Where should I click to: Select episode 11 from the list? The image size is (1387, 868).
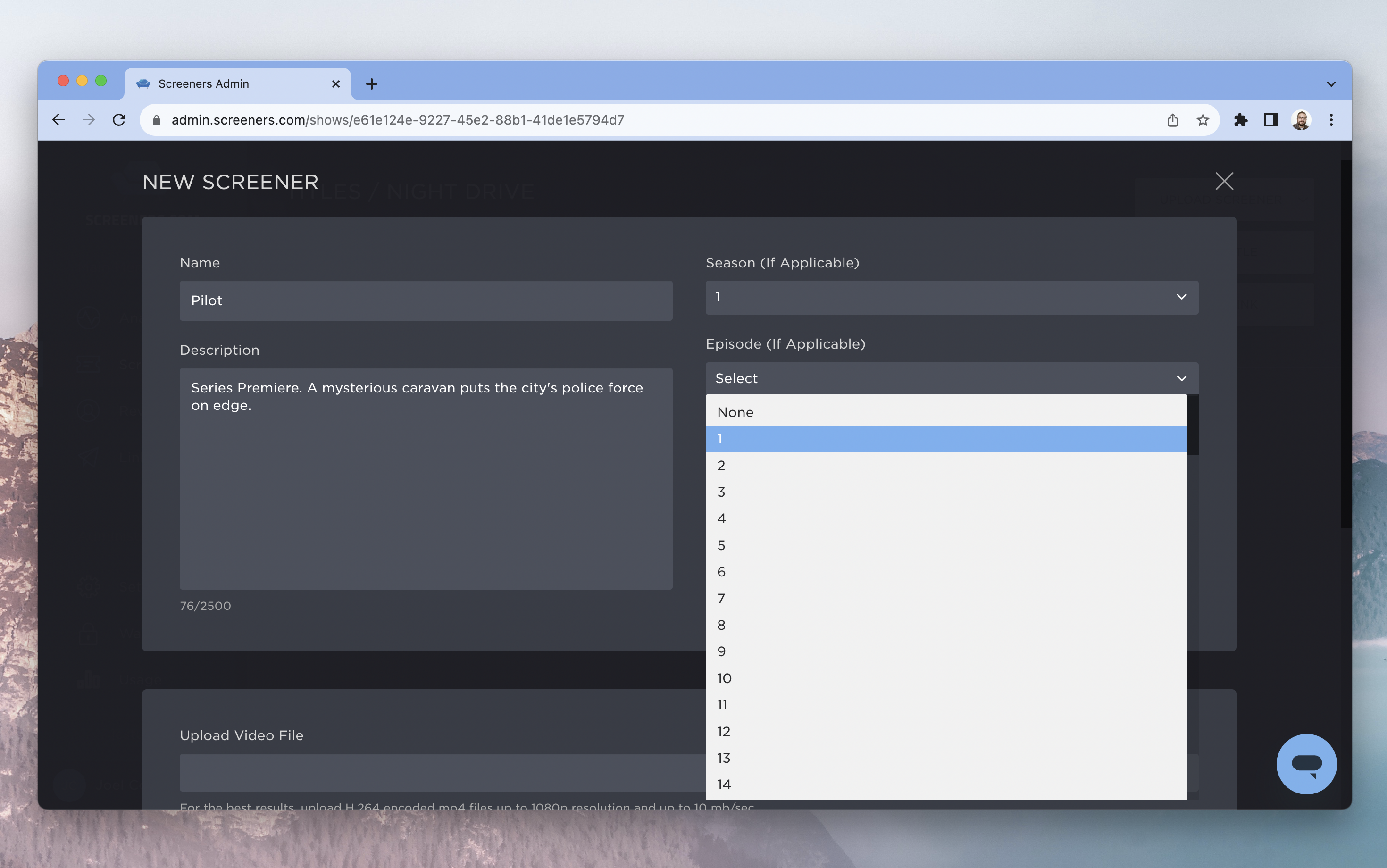pos(945,705)
